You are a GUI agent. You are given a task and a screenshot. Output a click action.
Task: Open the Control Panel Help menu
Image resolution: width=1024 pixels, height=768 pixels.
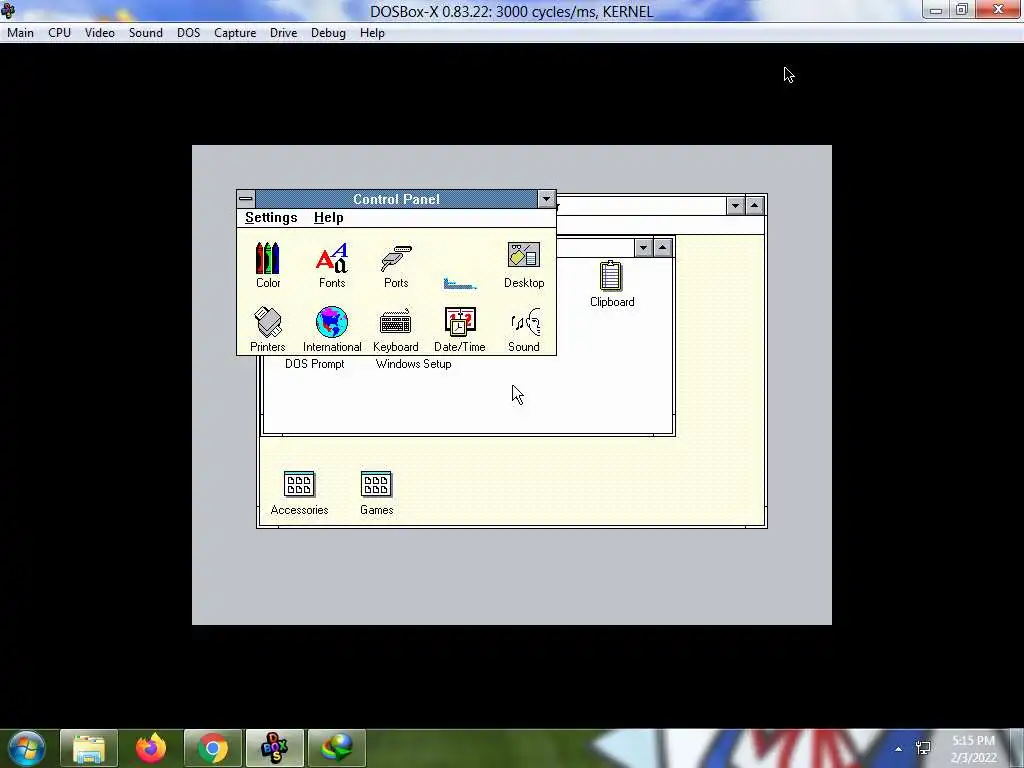328,217
